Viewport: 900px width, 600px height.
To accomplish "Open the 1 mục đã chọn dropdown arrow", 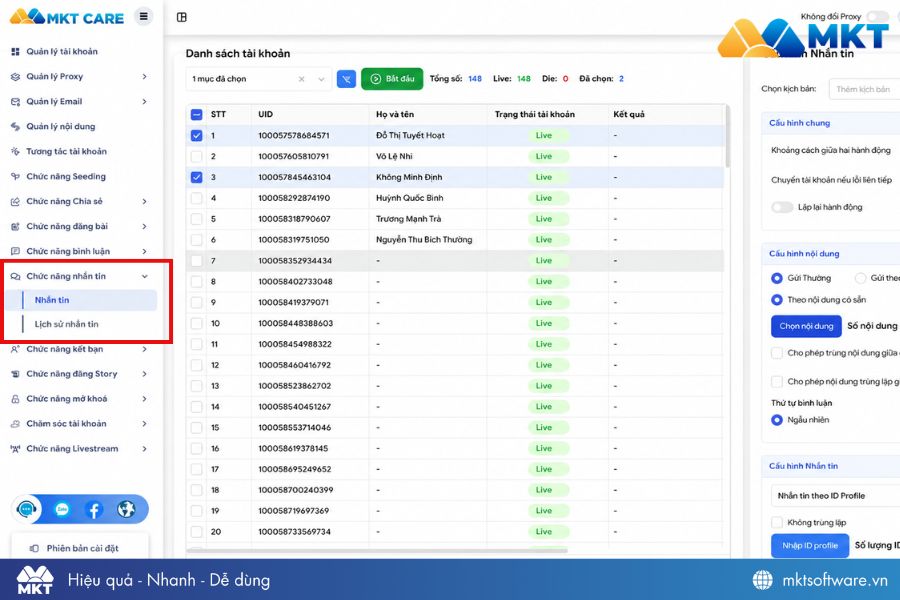I will (321, 79).
